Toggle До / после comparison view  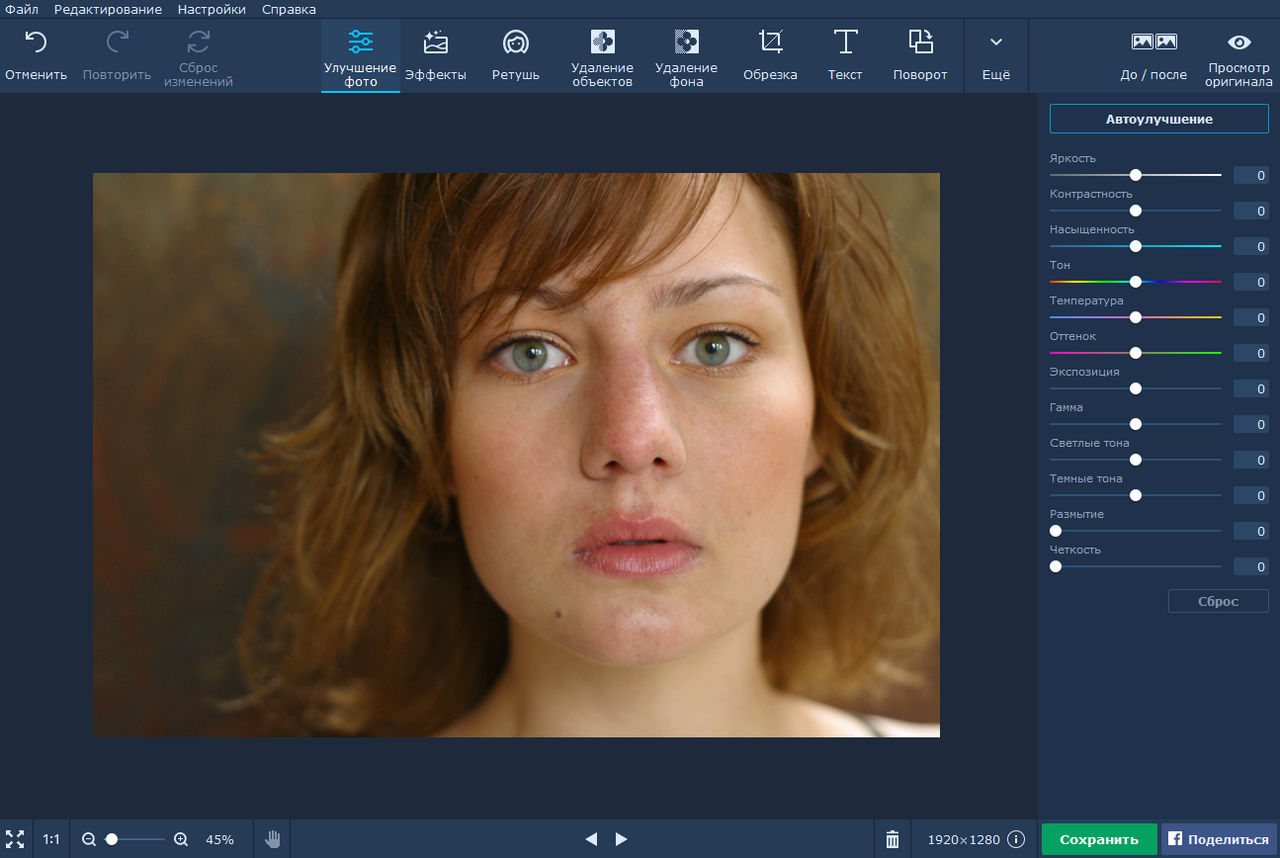pos(1153,57)
